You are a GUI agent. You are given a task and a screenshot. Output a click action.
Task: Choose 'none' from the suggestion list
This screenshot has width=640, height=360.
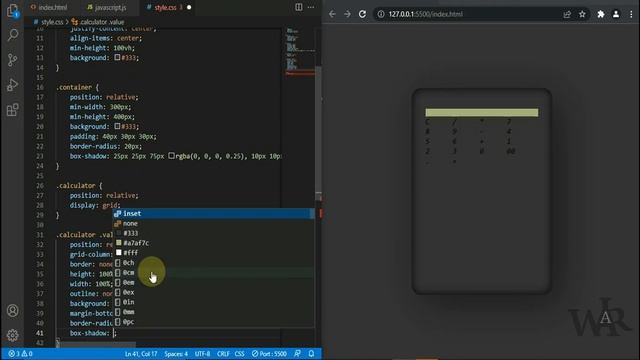point(213,223)
